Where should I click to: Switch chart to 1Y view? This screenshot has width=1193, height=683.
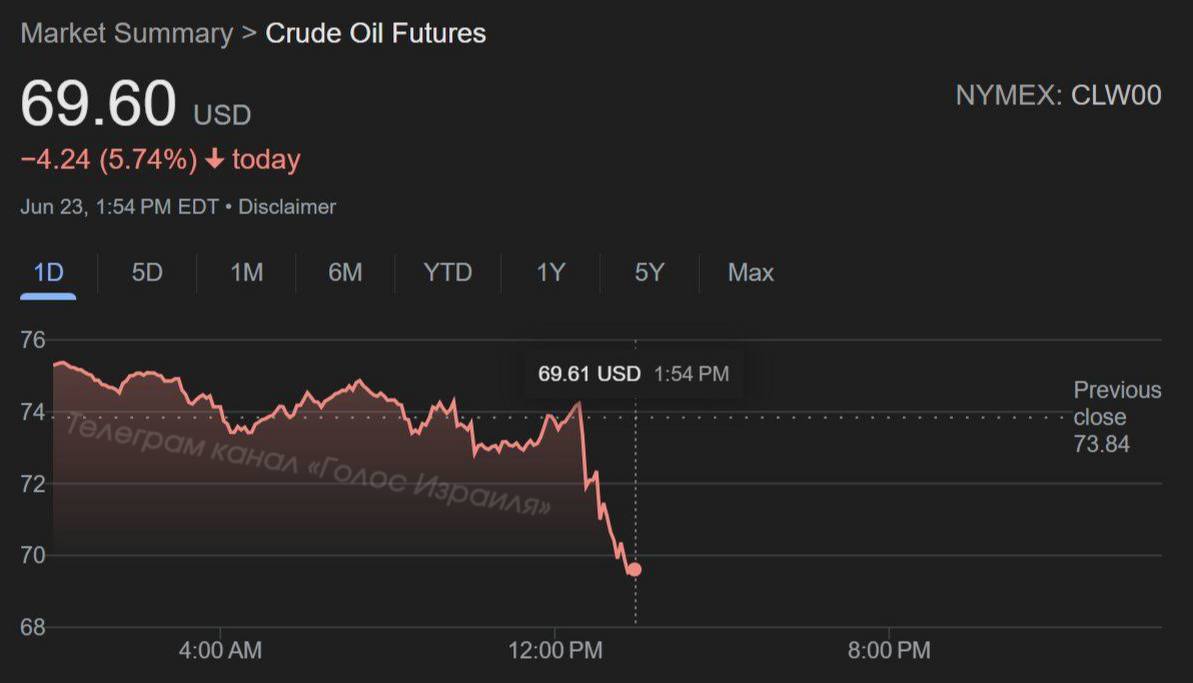point(550,272)
